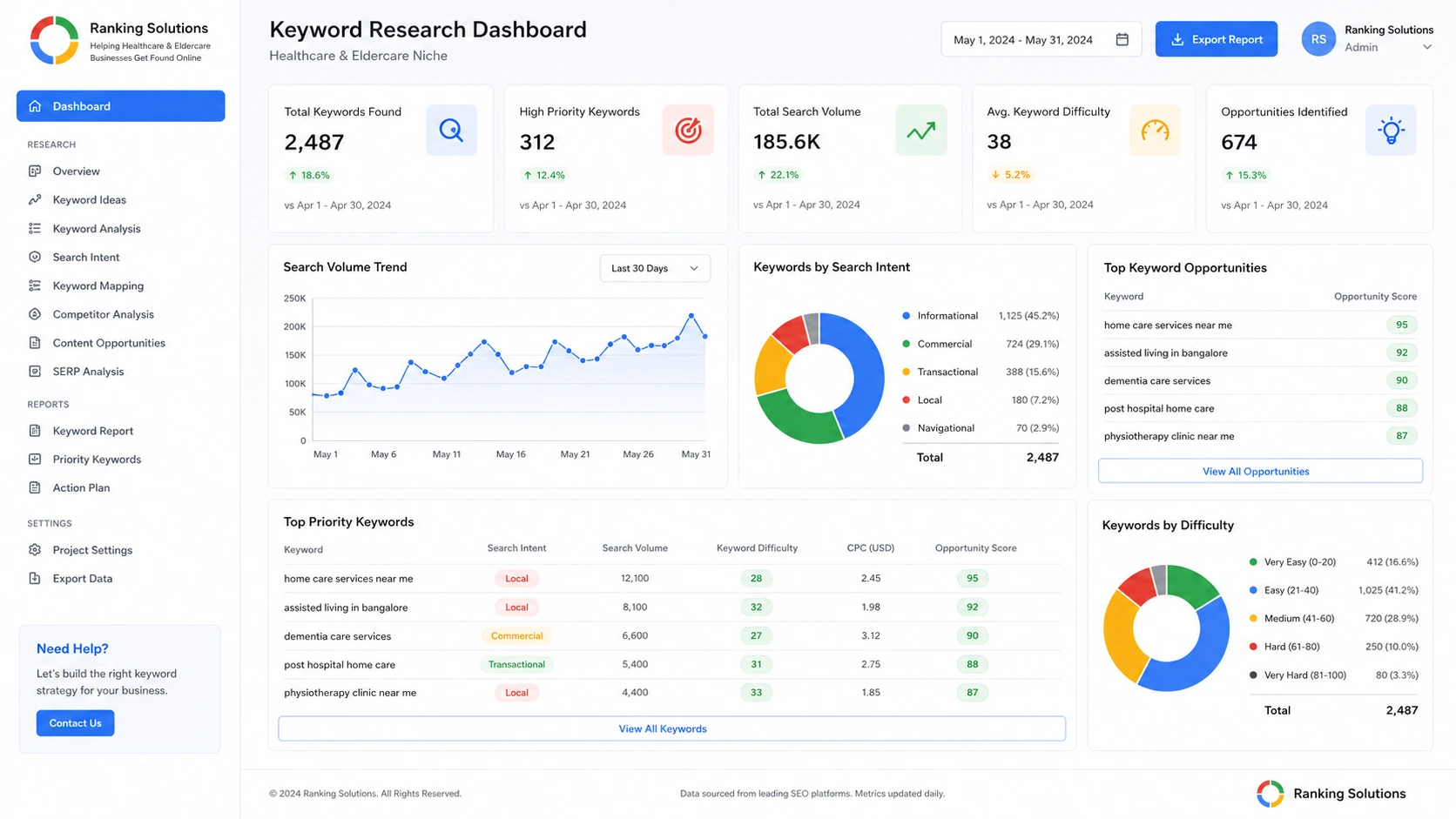Click the 12,100 search volume cell
This screenshot has height=819, width=1456.
click(635, 579)
